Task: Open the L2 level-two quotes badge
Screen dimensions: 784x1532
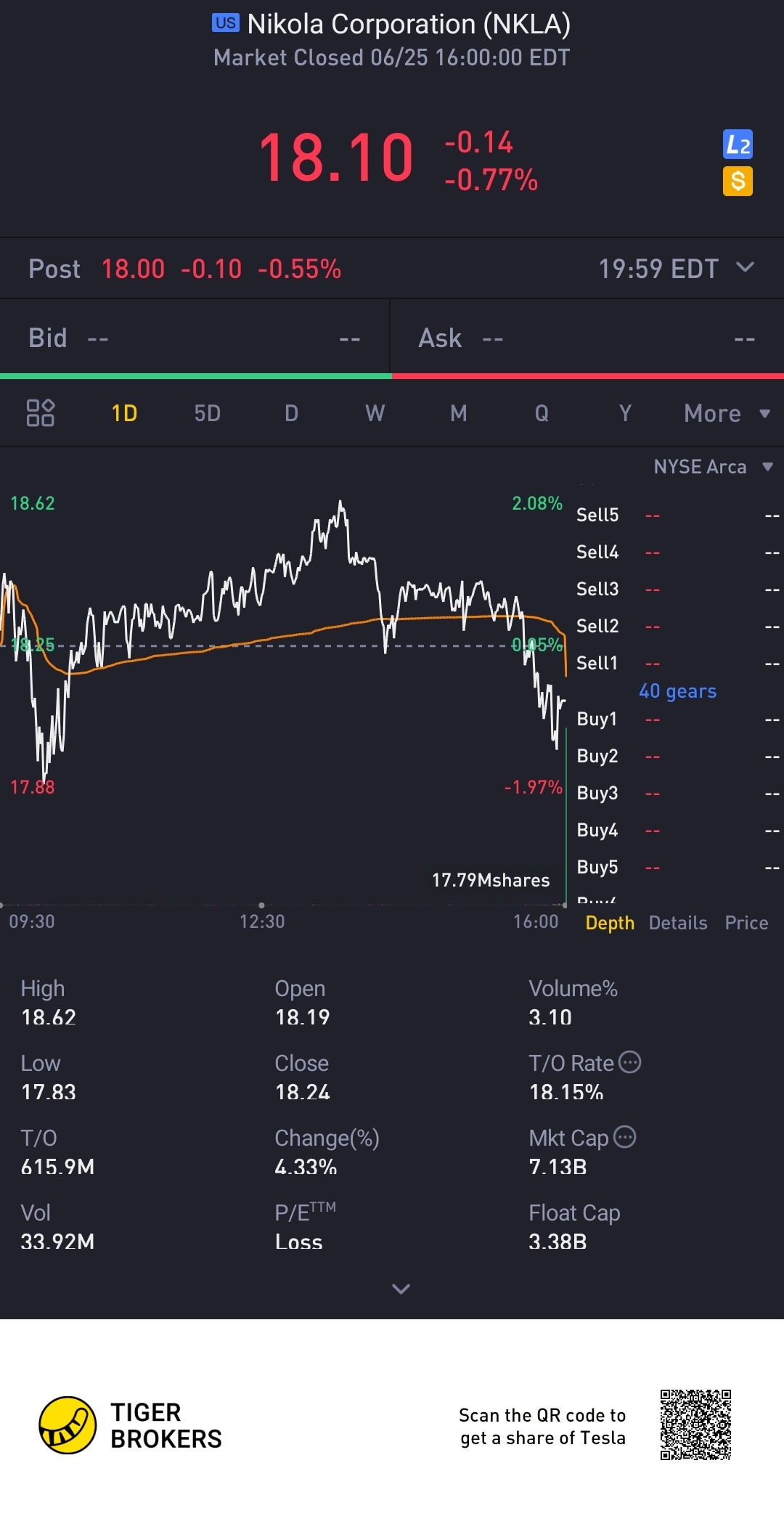Action: pyautogui.click(x=738, y=144)
